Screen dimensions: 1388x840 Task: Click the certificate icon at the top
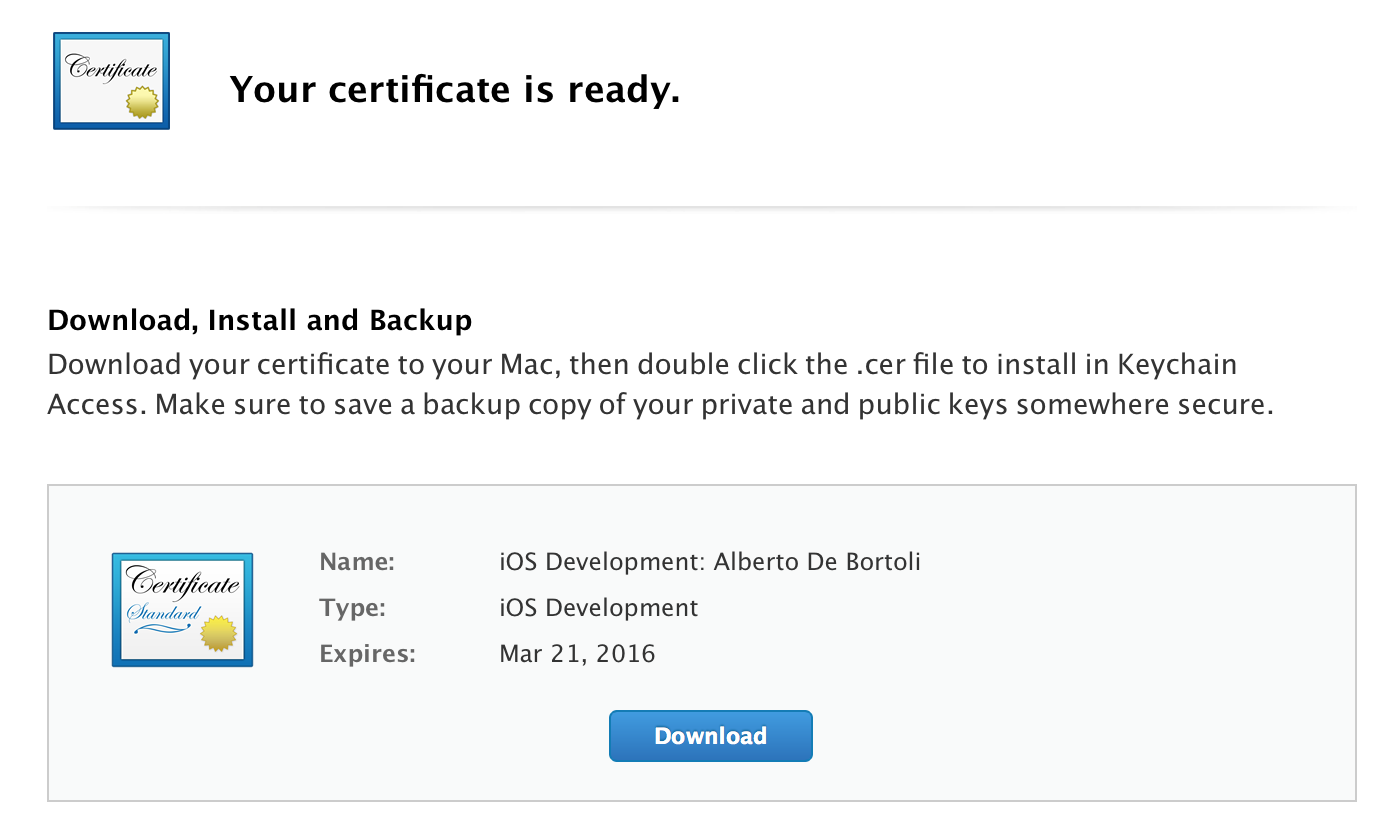pyautogui.click(x=111, y=80)
